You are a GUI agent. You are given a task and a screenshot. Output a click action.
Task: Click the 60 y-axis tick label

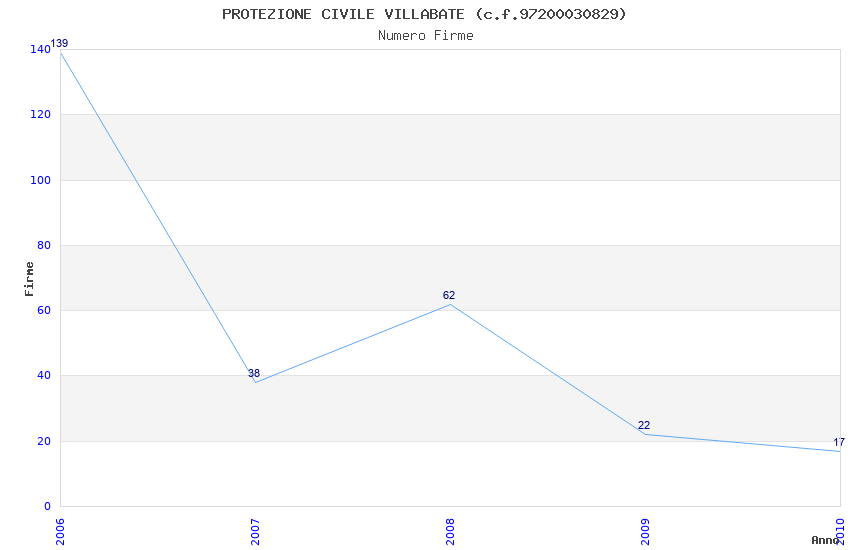43,311
